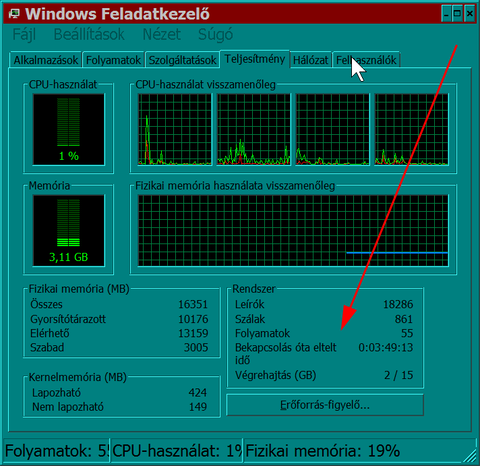This screenshot has height=466, width=480.
Task: Close the Feladatkezelő window
Action: click(x=469, y=14)
